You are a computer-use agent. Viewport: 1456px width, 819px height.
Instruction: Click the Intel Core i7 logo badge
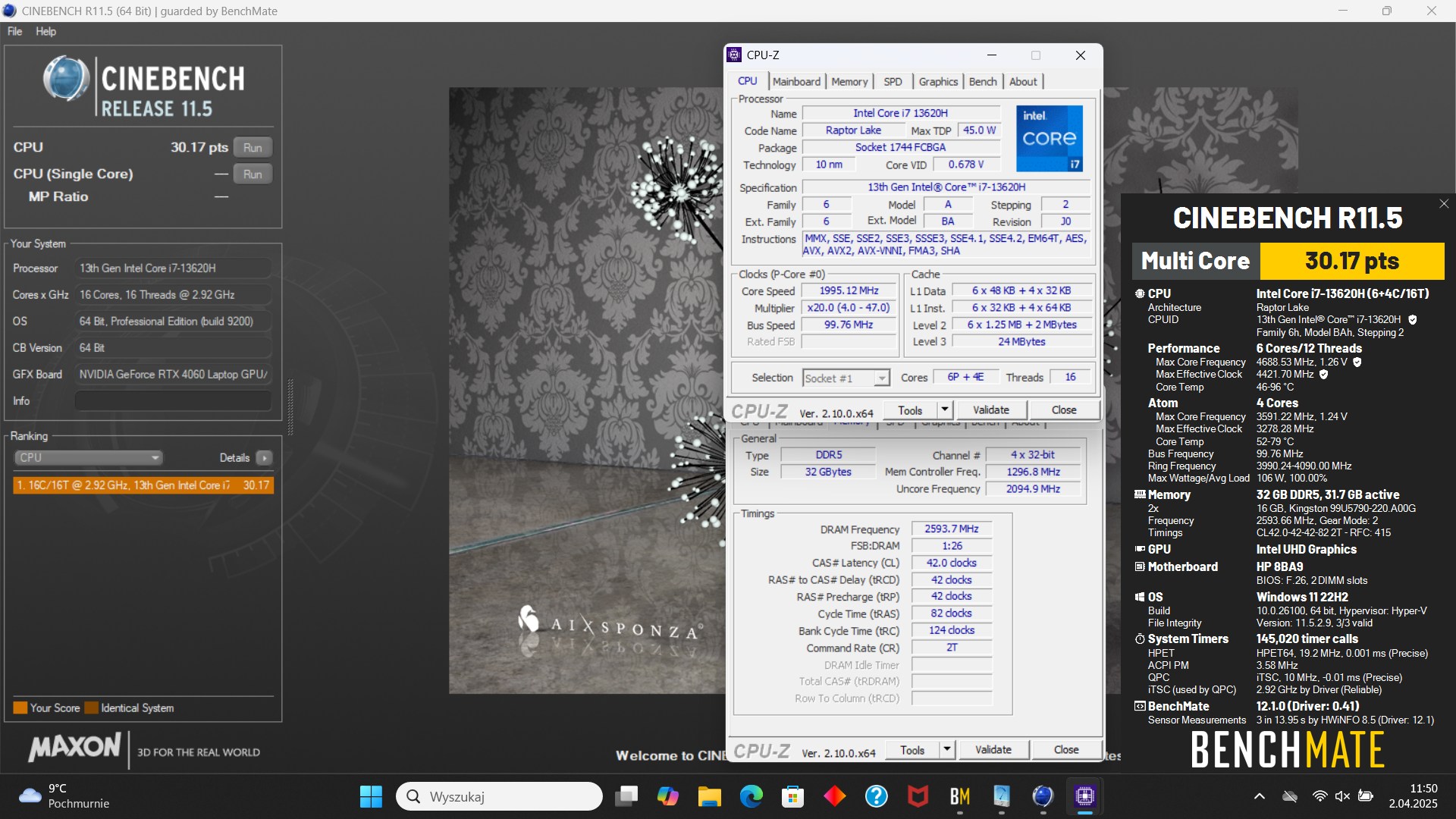click(x=1050, y=138)
